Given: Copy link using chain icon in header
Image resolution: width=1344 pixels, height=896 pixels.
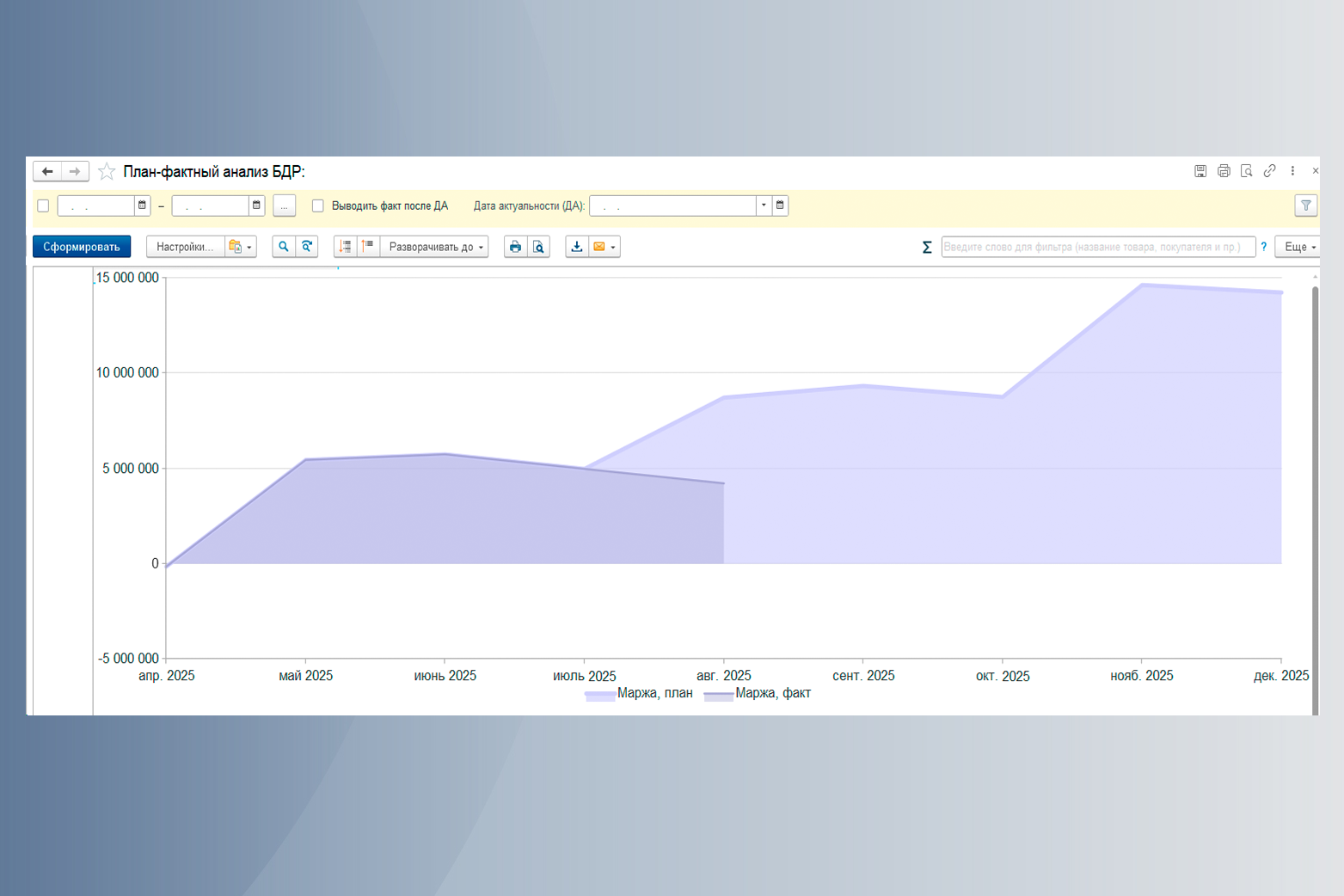Looking at the screenshot, I should (1269, 171).
